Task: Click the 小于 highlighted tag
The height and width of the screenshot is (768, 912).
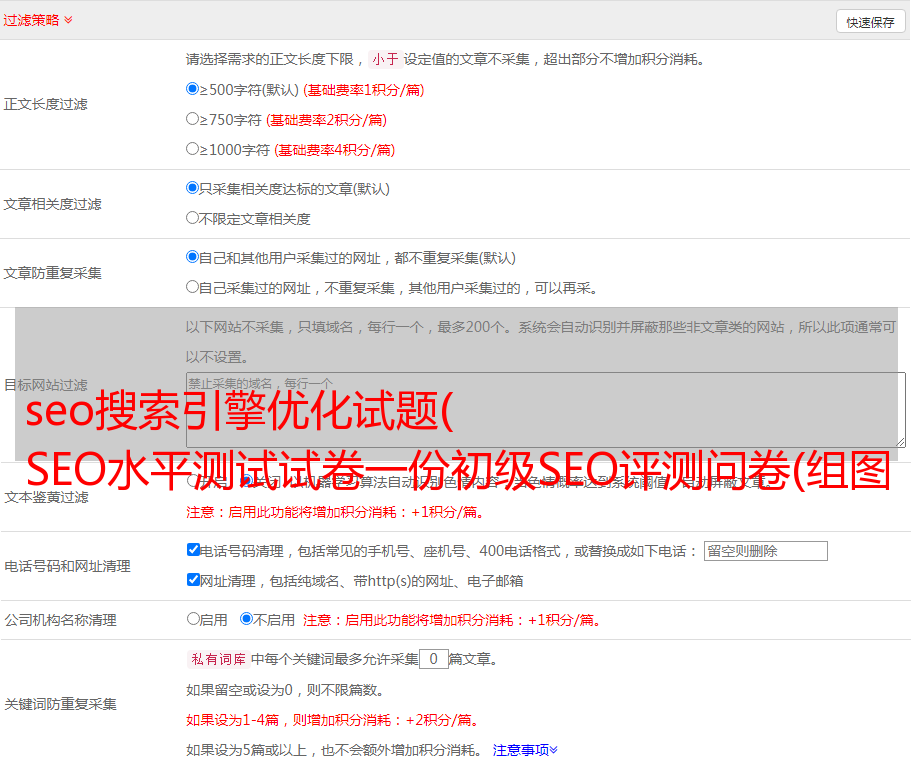Action: (x=385, y=59)
